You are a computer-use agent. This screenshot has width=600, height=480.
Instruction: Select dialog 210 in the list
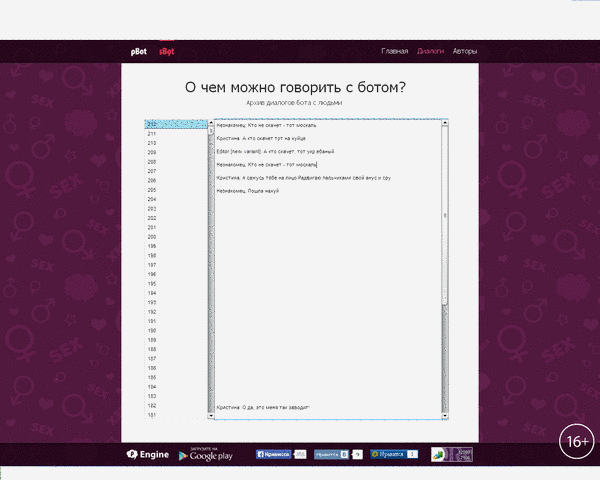(176, 143)
